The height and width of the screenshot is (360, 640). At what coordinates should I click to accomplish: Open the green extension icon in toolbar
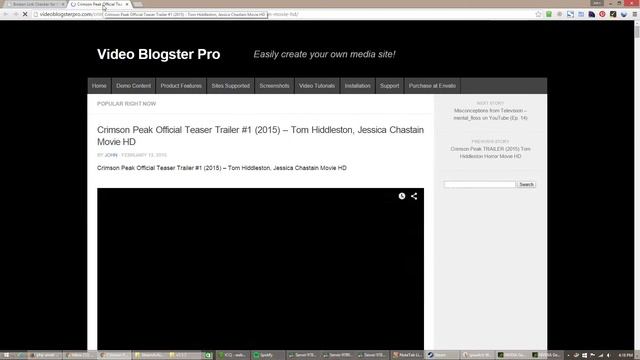tap(549, 14)
